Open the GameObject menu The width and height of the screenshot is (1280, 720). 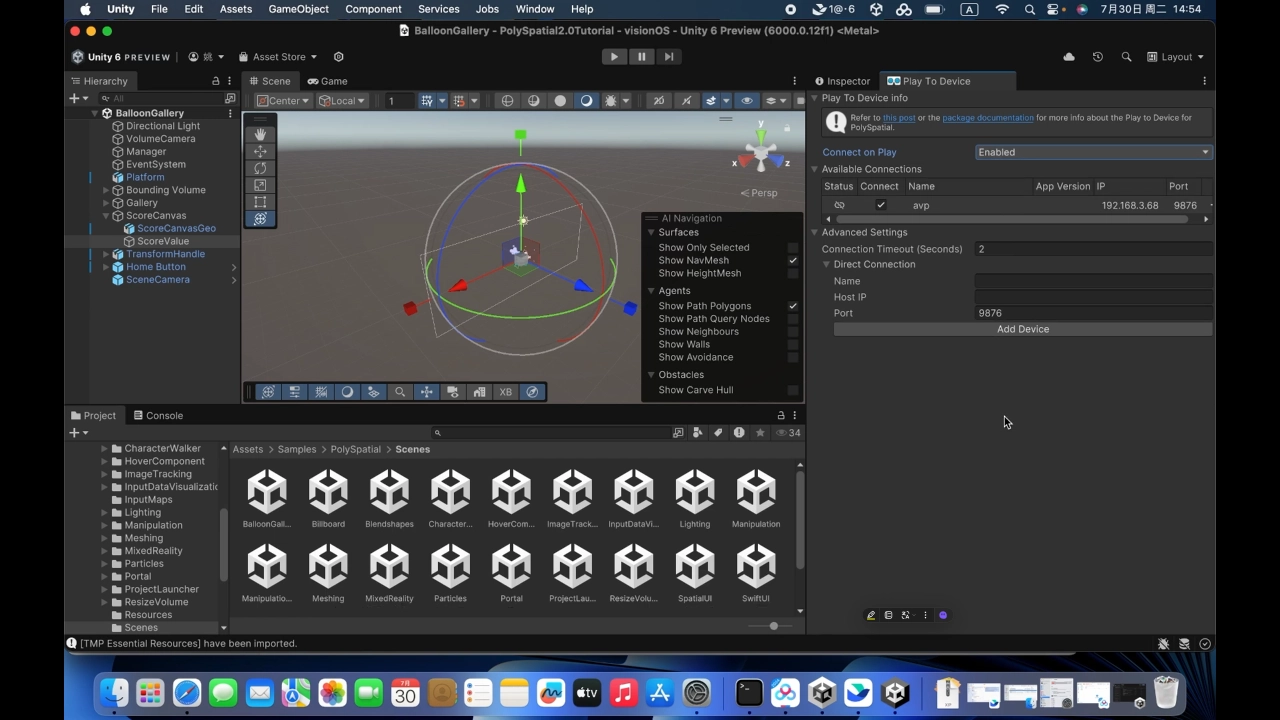[298, 9]
